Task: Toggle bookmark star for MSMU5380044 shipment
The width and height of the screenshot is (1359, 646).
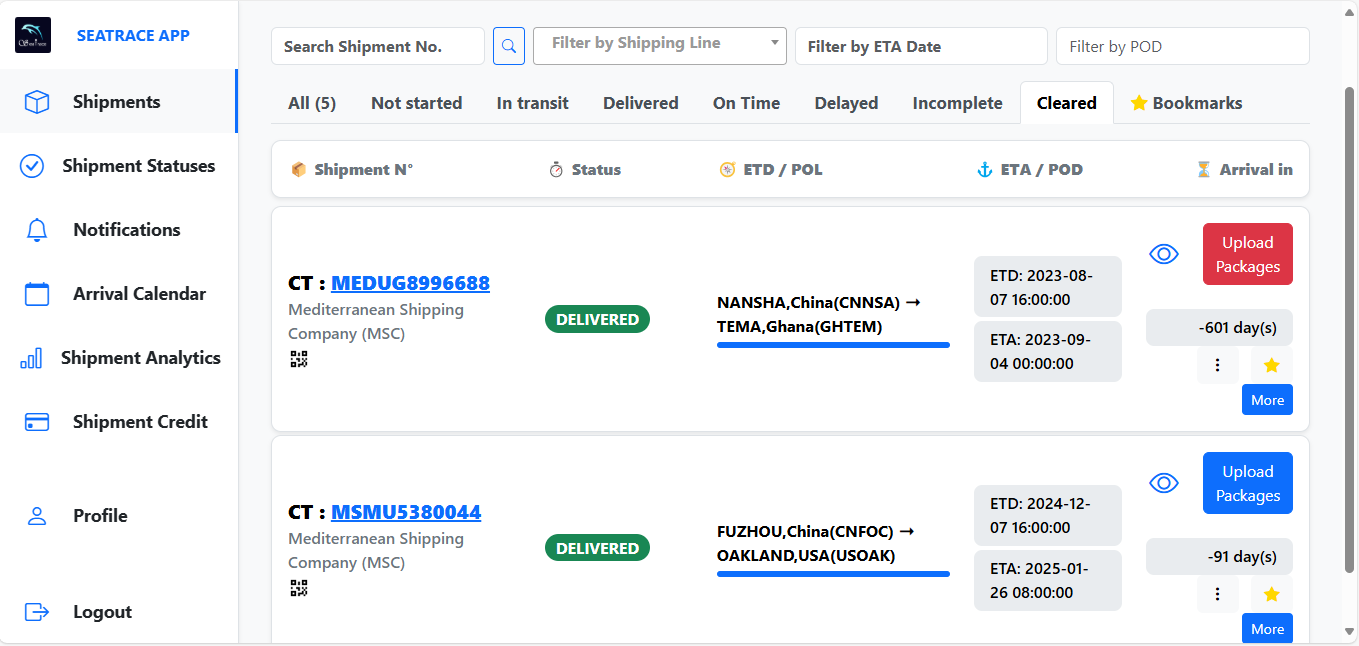Action: pyautogui.click(x=1271, y=594)
